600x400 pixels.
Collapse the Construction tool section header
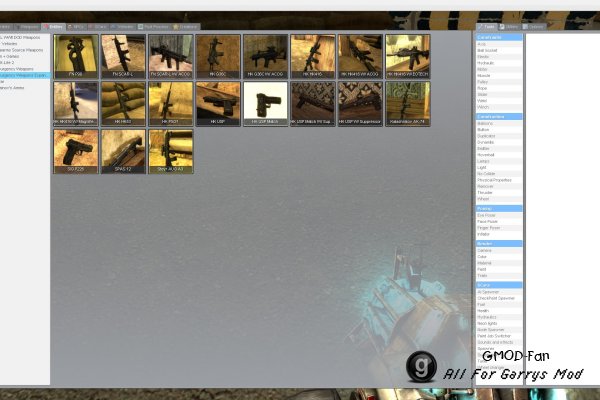click(x=499, y=116)
